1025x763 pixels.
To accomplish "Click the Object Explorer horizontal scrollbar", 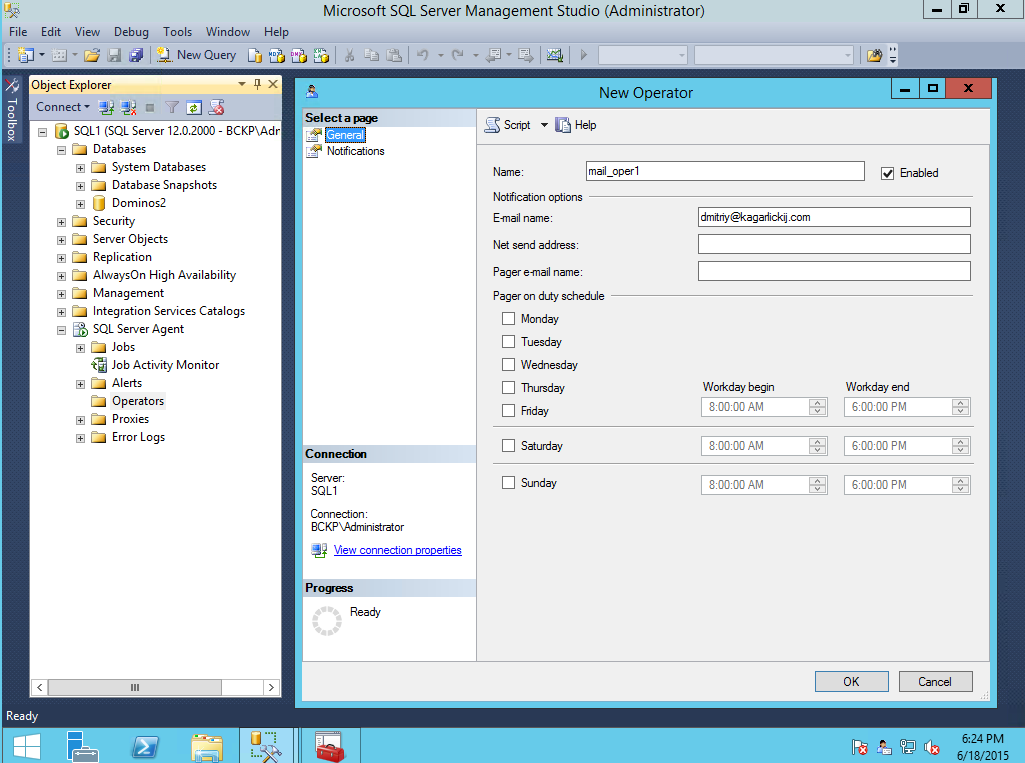I will point(135,687).
